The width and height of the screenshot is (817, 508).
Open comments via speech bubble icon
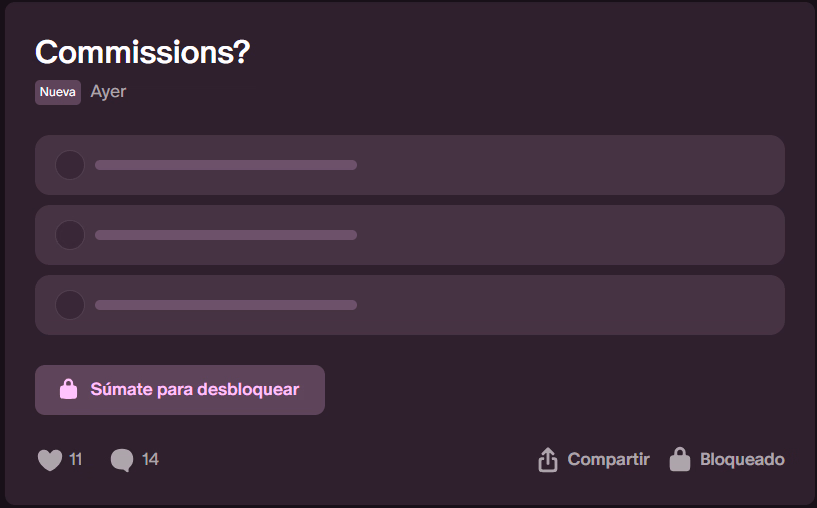point(122,460)
